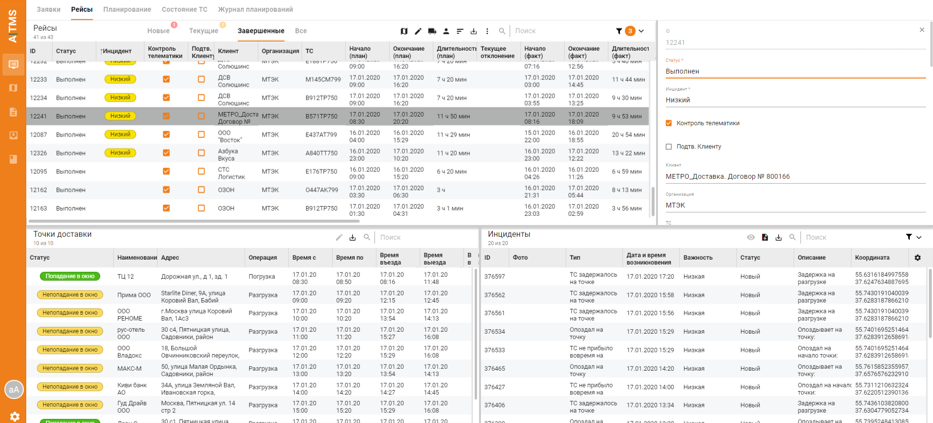
Task: Expand the Рейсы filter dropdown arrow
Action: point(641,31)
